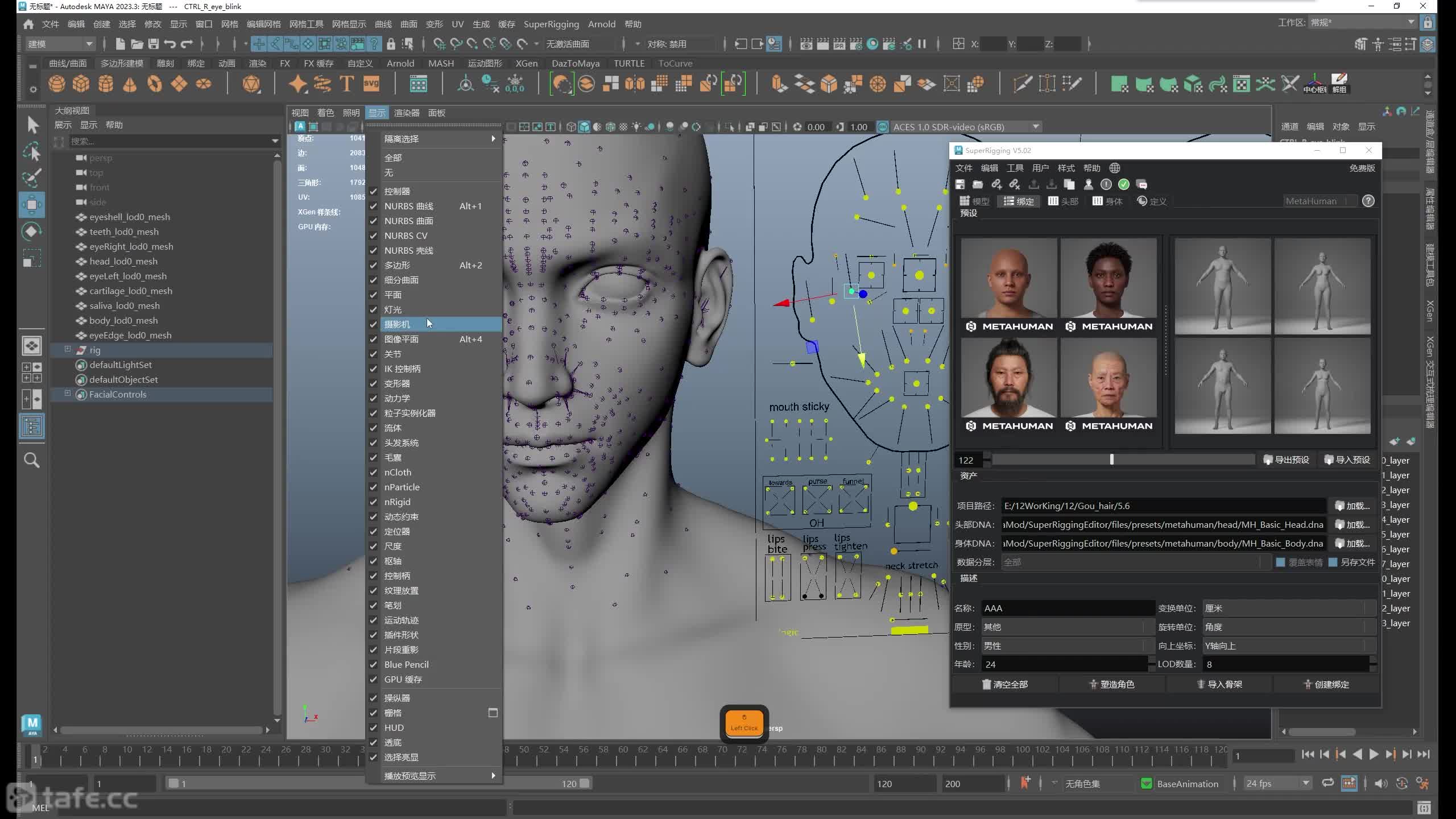This screenshot has height=819, width=1456.
Task: Select the polygon type text tool
Action: tap(346, 84)
